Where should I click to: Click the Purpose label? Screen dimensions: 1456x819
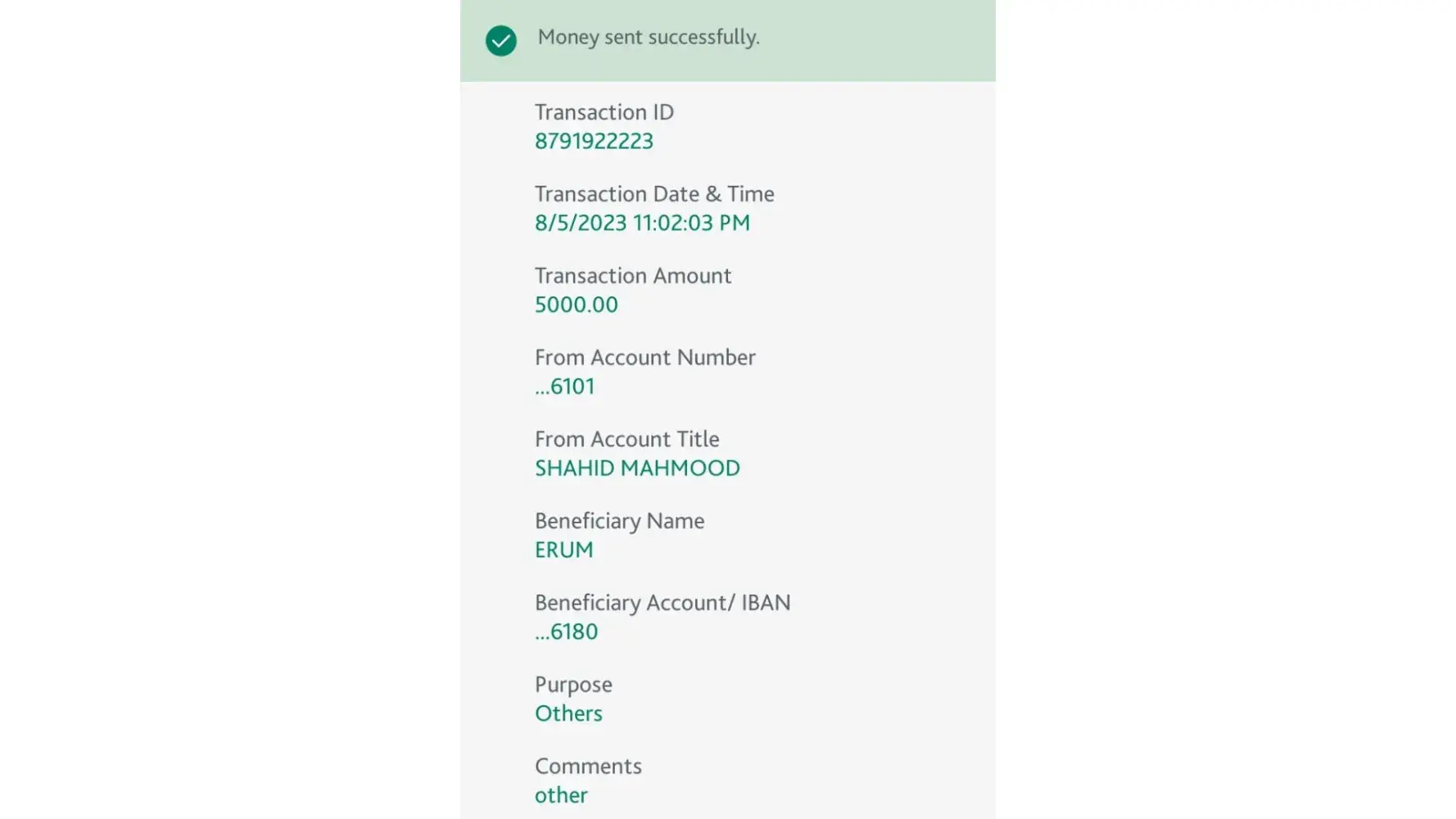click(x=573, y=686)
